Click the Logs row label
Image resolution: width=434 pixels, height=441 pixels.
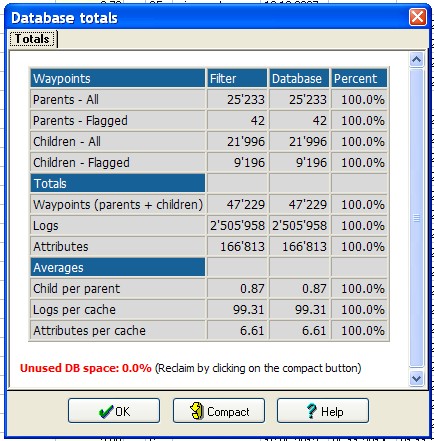click(x=46, y=226)
